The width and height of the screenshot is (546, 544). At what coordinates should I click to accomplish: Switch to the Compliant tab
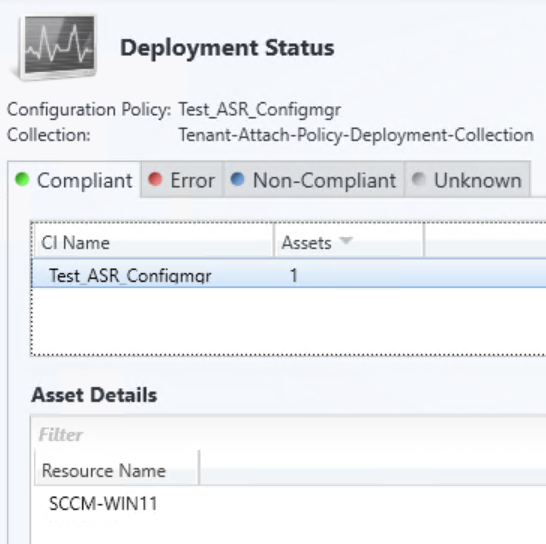(x=74, y=180)
